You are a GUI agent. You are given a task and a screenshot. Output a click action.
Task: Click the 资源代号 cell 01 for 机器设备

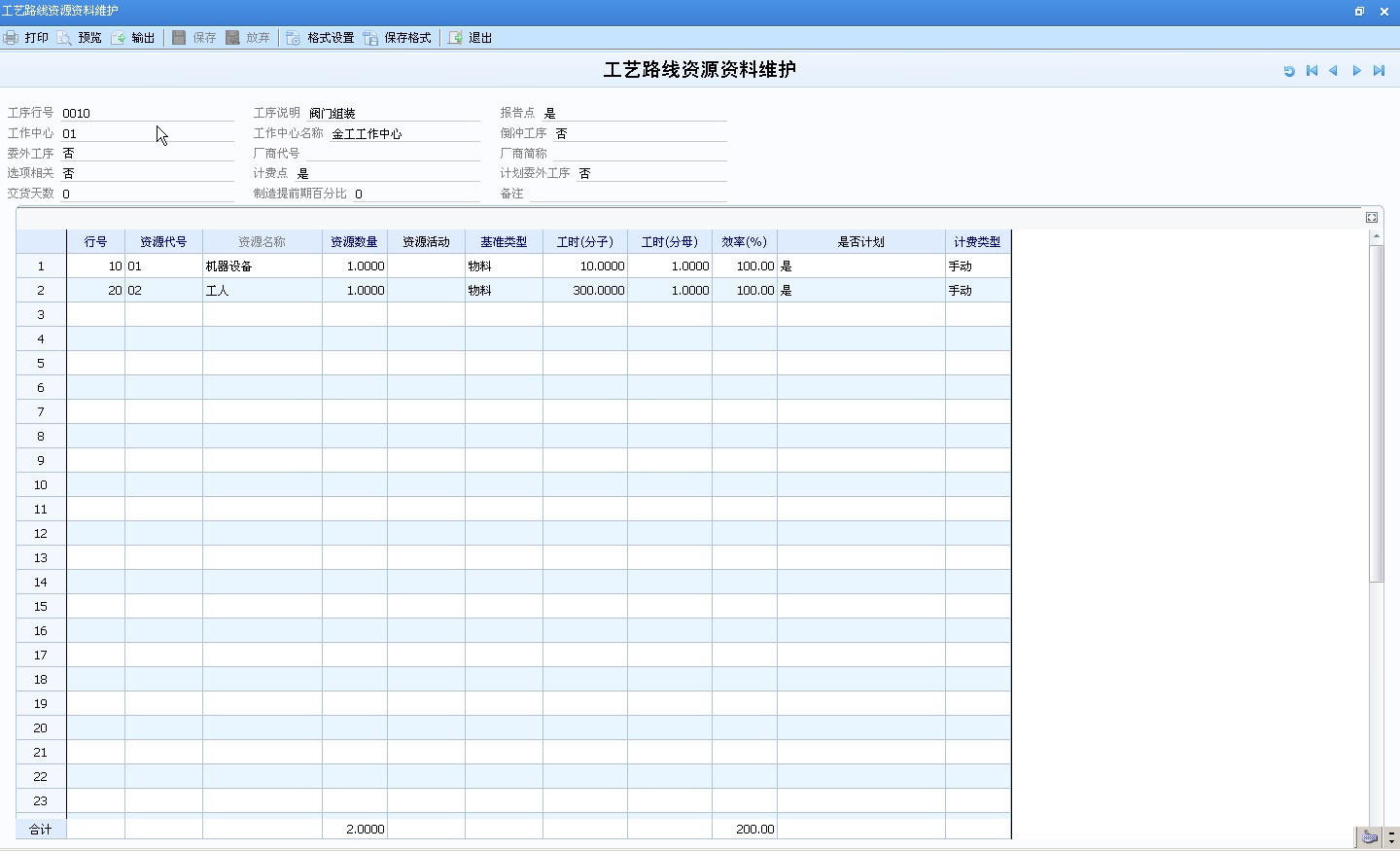[163, 266]
